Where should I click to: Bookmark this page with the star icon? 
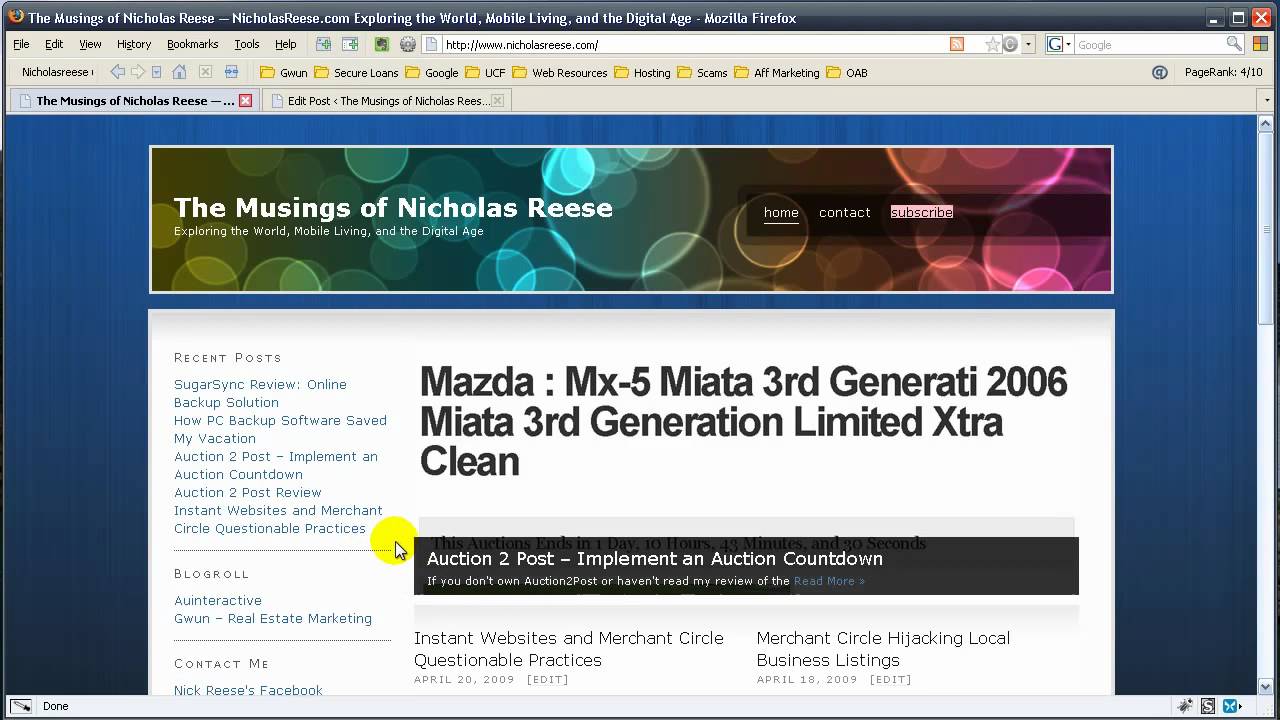click(992, 44)
